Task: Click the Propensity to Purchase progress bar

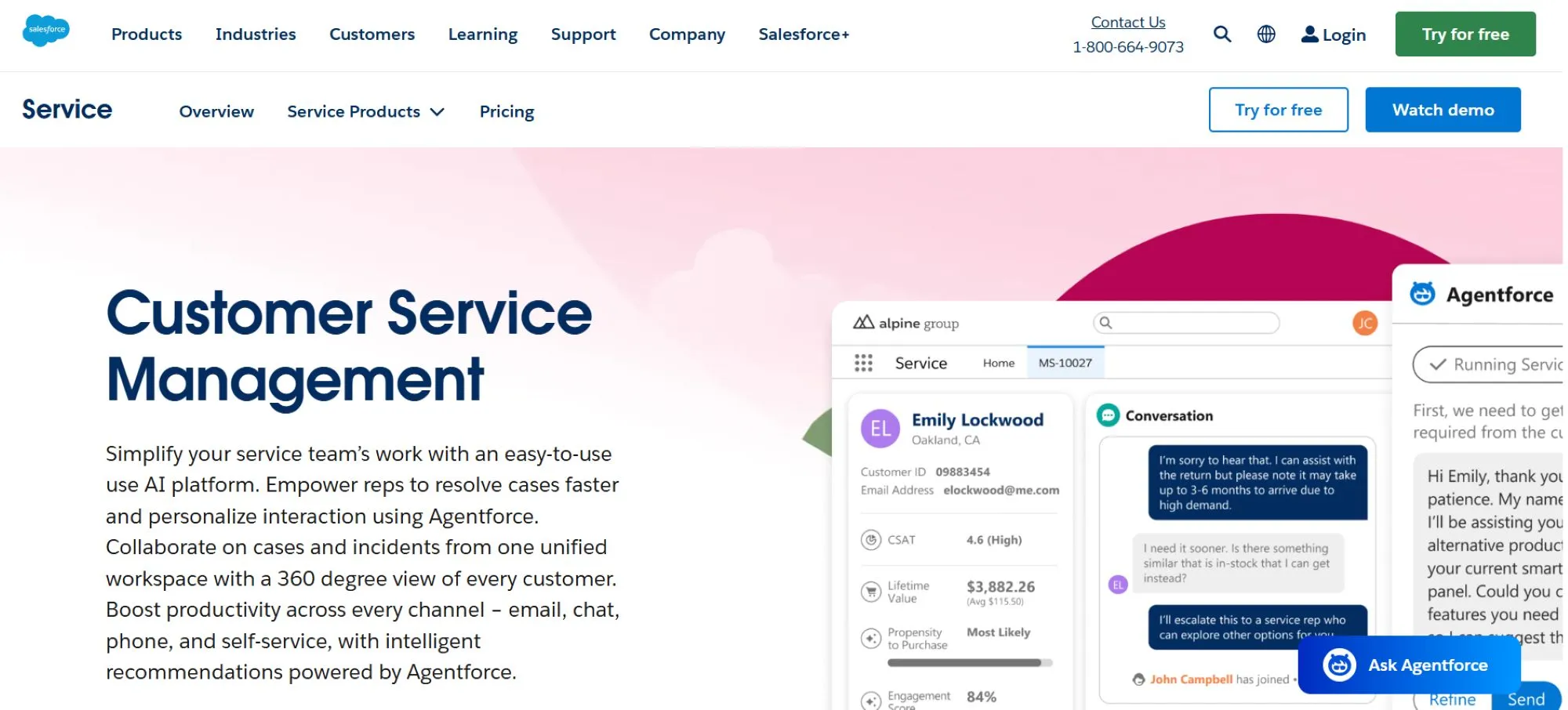Action: click(969, 663)
